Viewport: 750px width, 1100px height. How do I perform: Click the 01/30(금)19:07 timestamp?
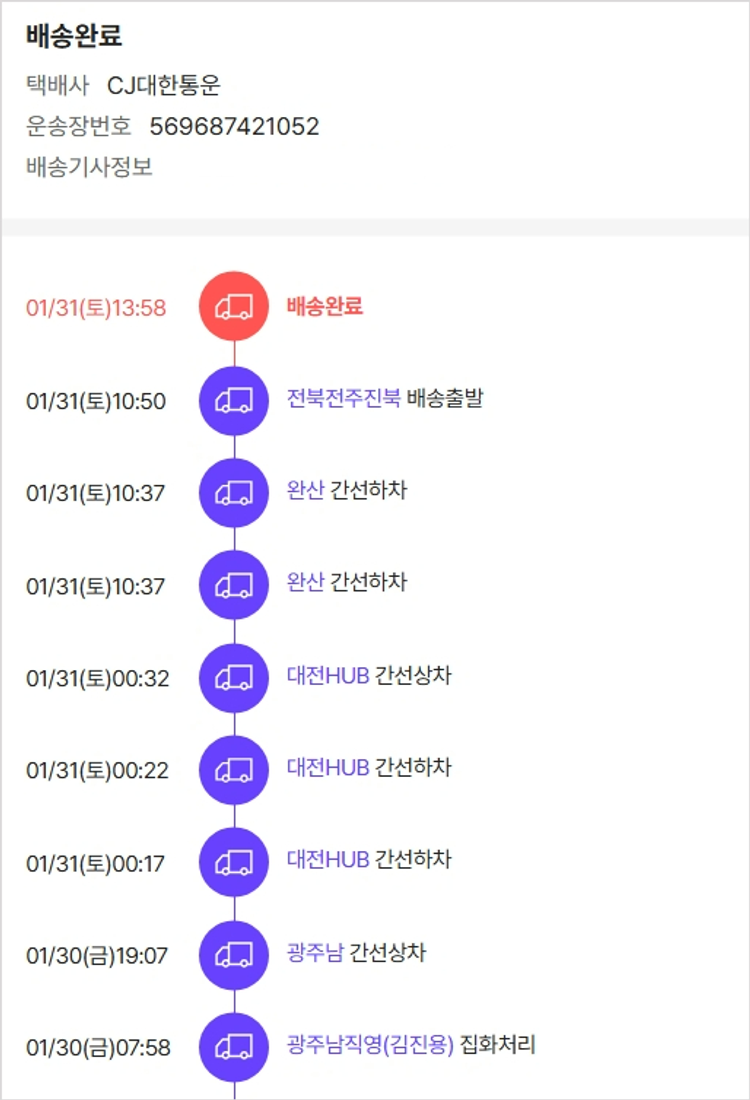[97, 956]
